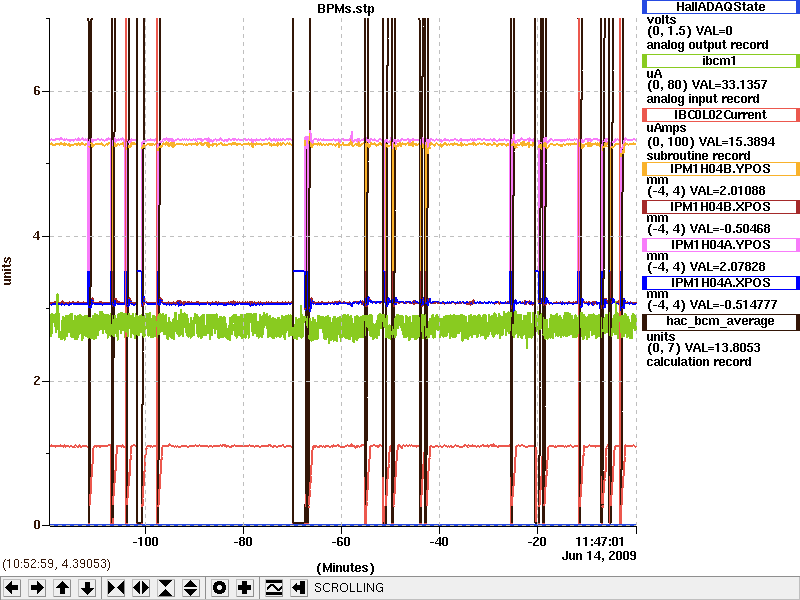Screen dimensions: 800x600
Task: Click the VAL=-0.514777 value in the legend
Action: coord(733,305)
